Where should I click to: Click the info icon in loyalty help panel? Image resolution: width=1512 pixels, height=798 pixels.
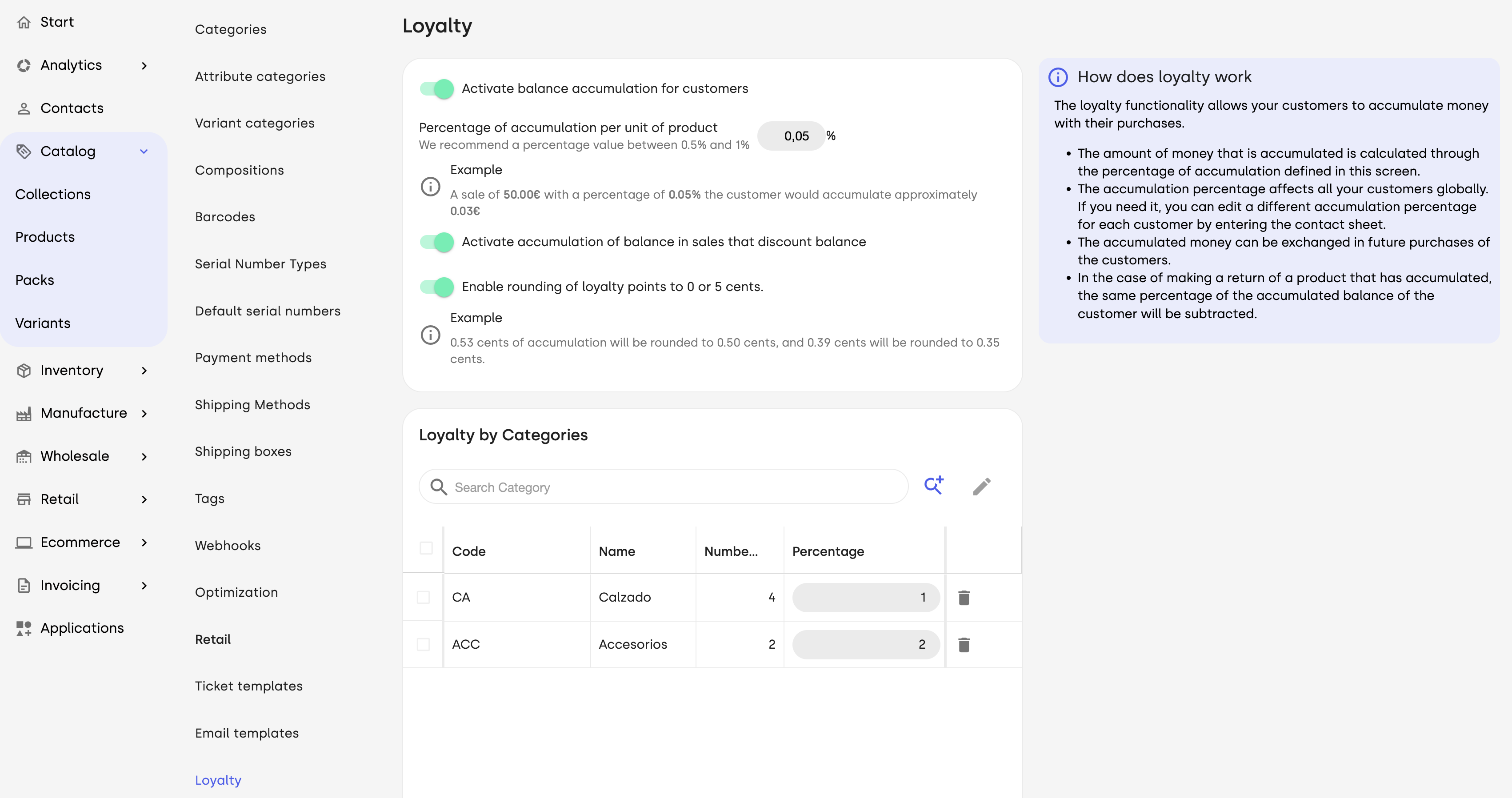point(1058,77)
